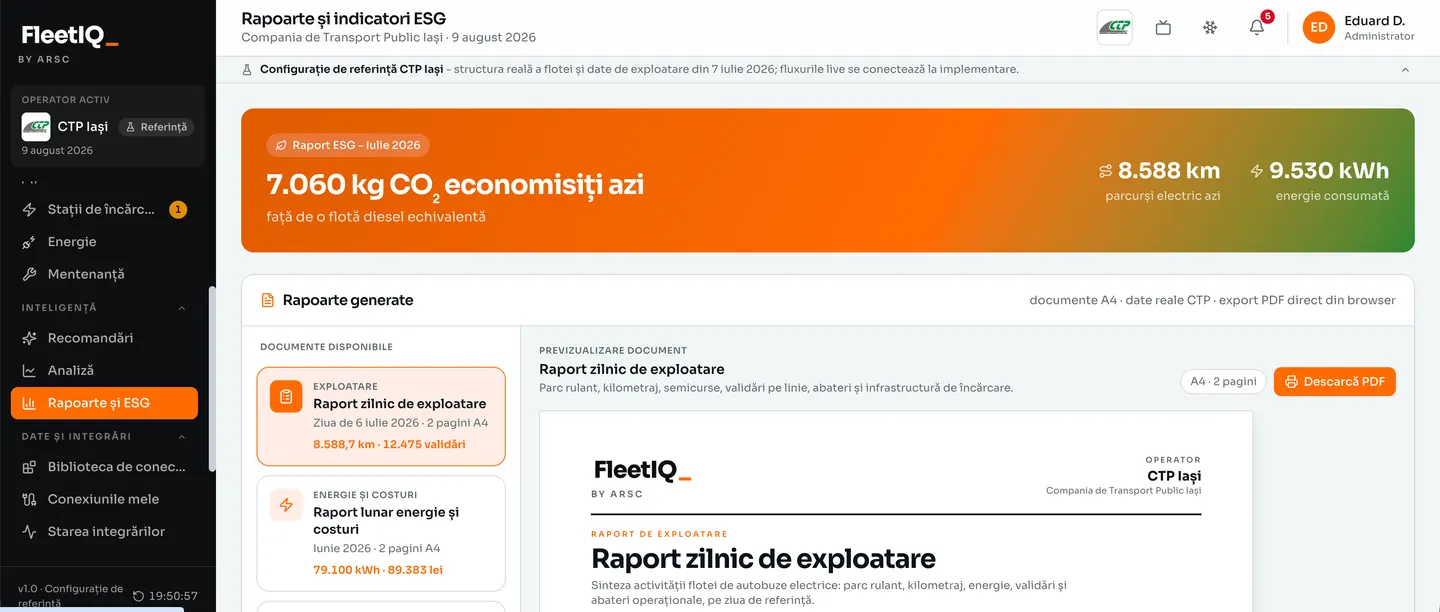Click the "Ziua de 6 iulie 2026 · 2 pagini A4" text
The height and width of the screenshot is (612, 1440).
400,423
